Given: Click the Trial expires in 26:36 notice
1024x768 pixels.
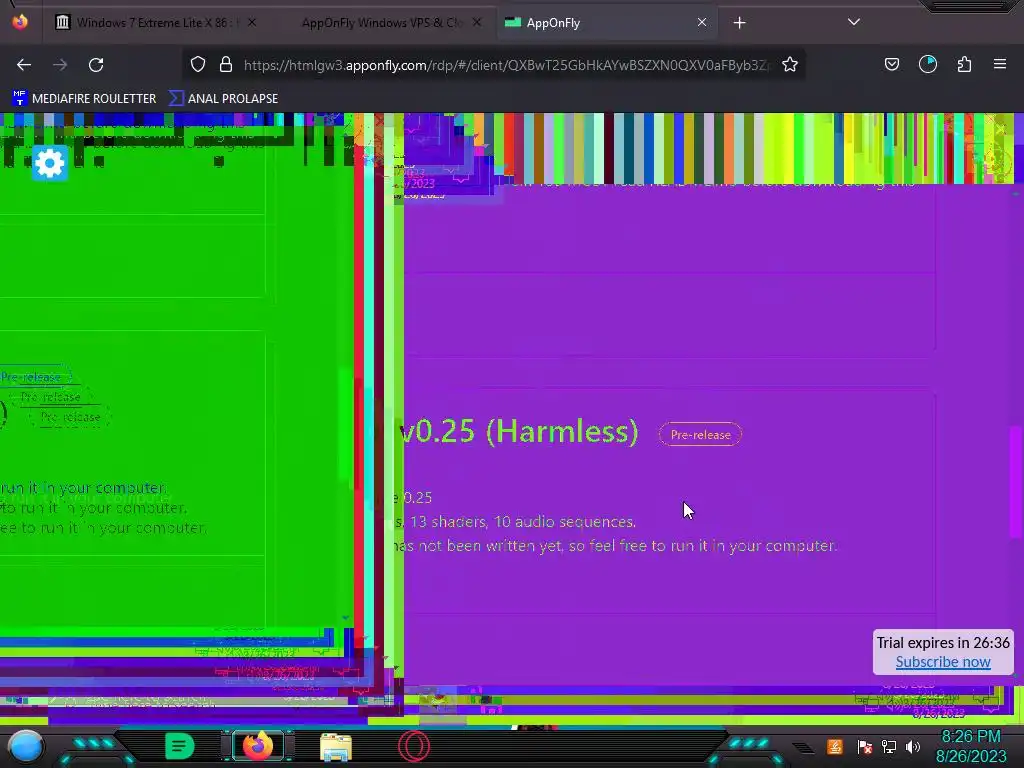Looking at the screenshot, I should click(942, 643).
